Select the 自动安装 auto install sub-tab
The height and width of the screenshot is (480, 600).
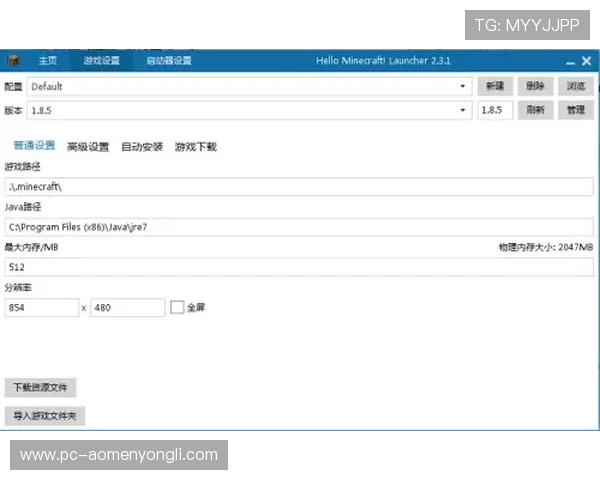click(142, 147)
